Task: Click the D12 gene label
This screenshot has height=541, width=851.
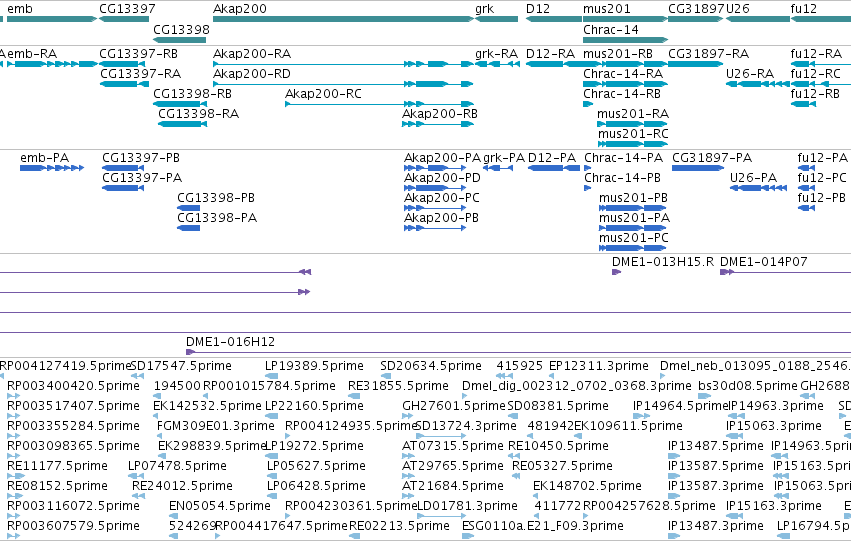Action: click(538, 9)
